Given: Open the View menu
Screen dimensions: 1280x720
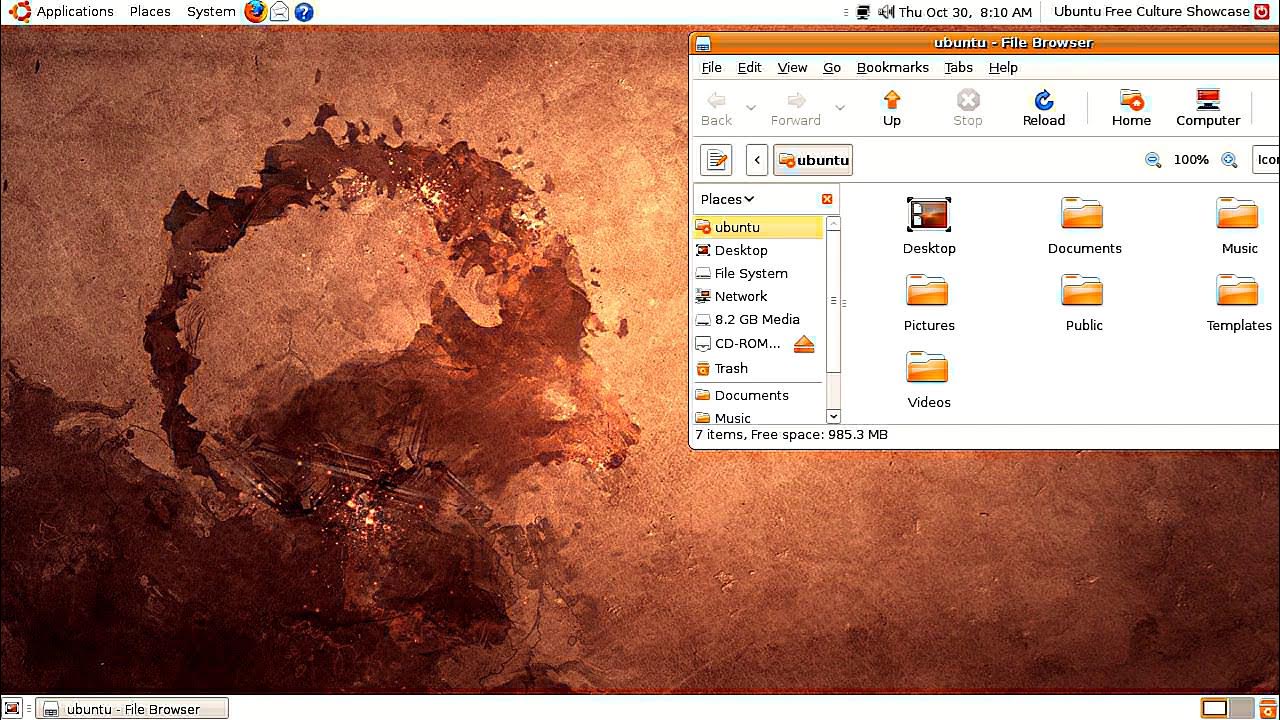Looking at the screenshot, I should tap(792, 67).
